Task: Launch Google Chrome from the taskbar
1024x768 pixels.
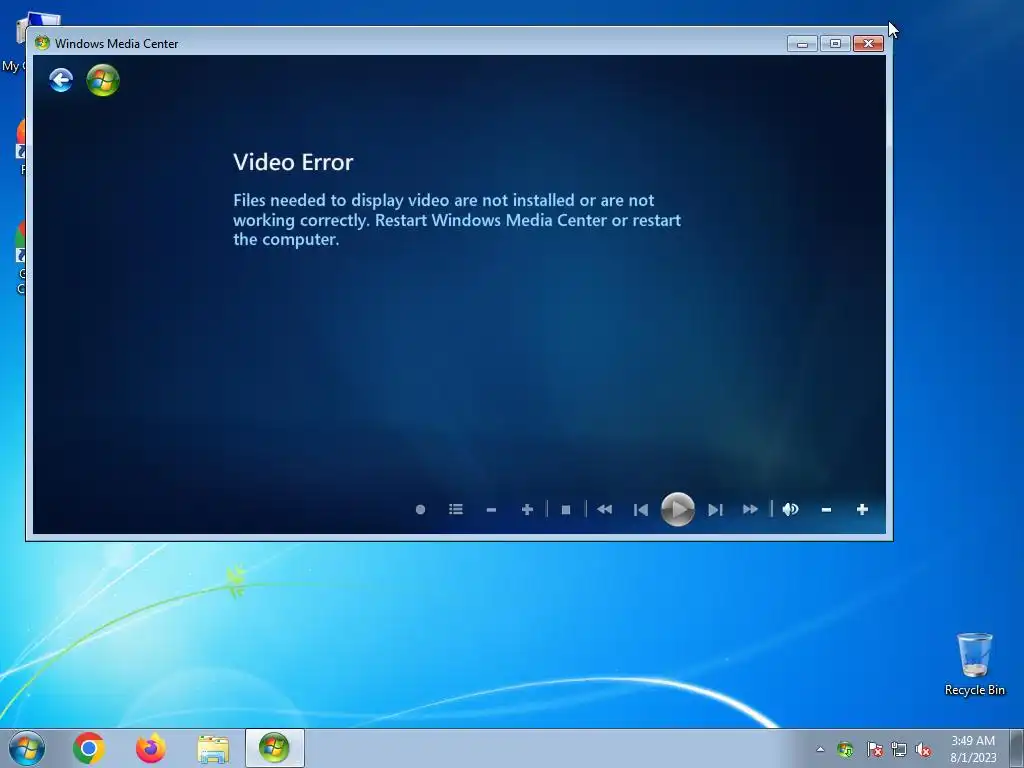Action: pos(89,748)
